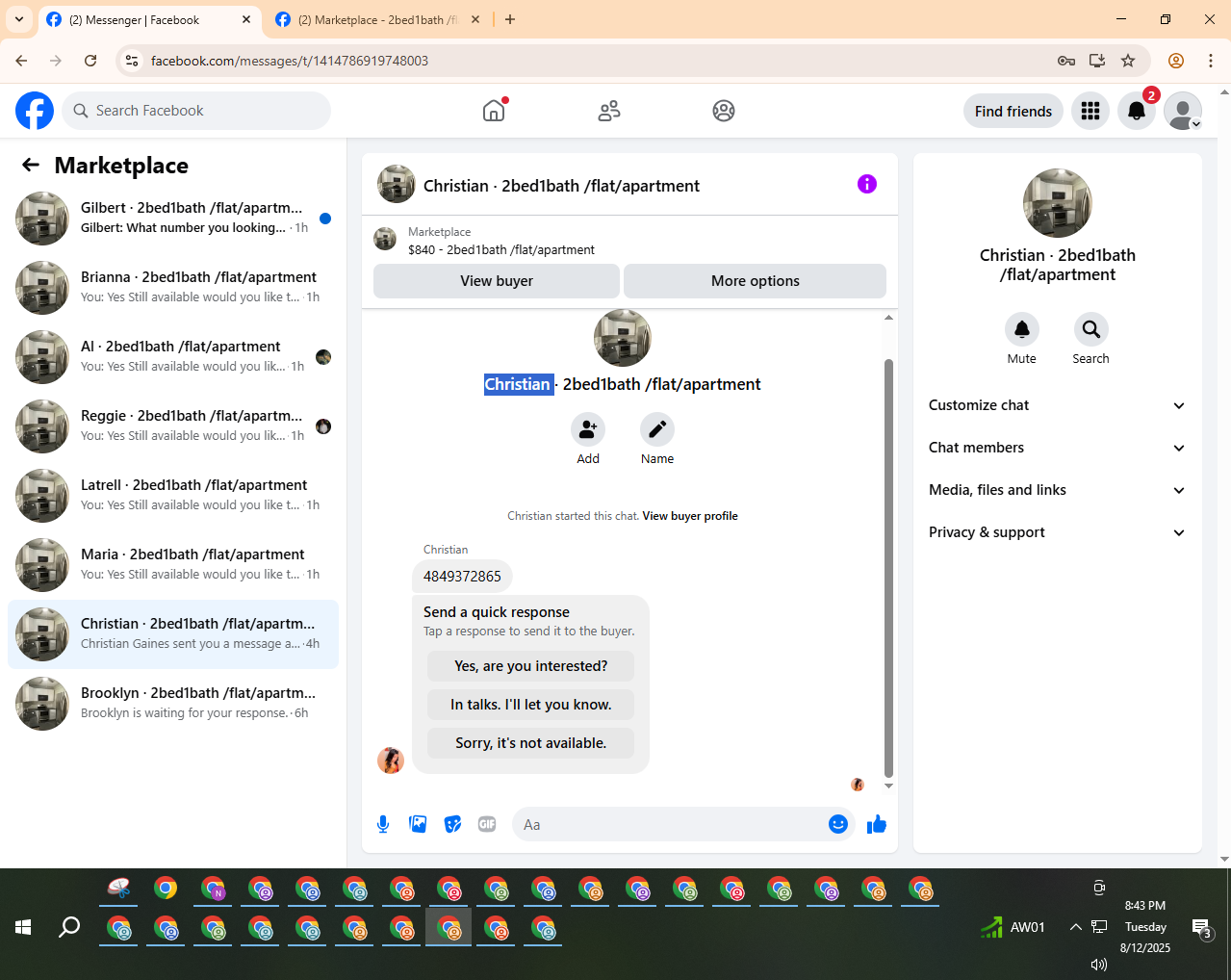Click chat message scrollbar
Image resolution: width=1231 pixels, height=980 pixels.
tap(888, 568)
